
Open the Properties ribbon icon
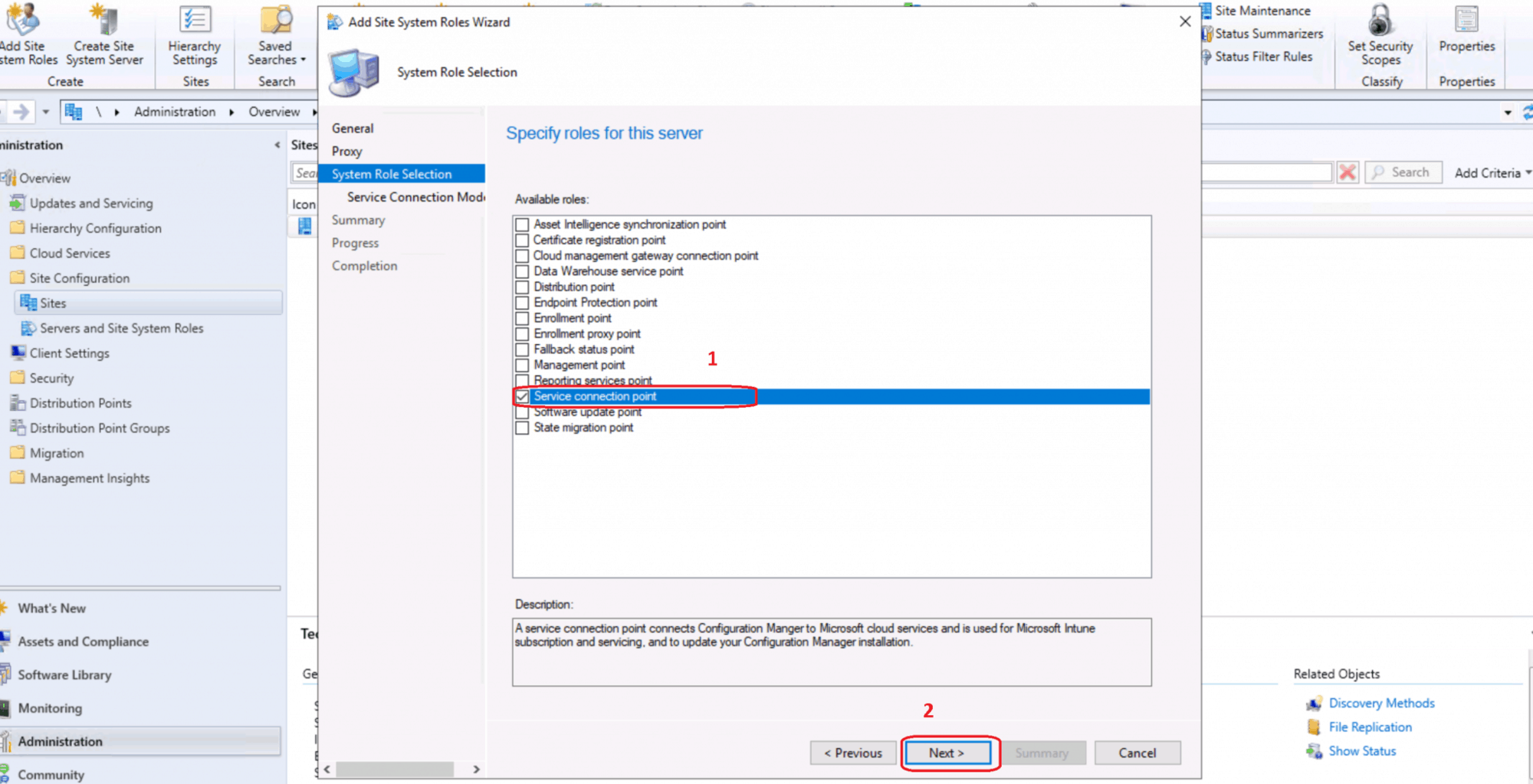point(1466,21)
